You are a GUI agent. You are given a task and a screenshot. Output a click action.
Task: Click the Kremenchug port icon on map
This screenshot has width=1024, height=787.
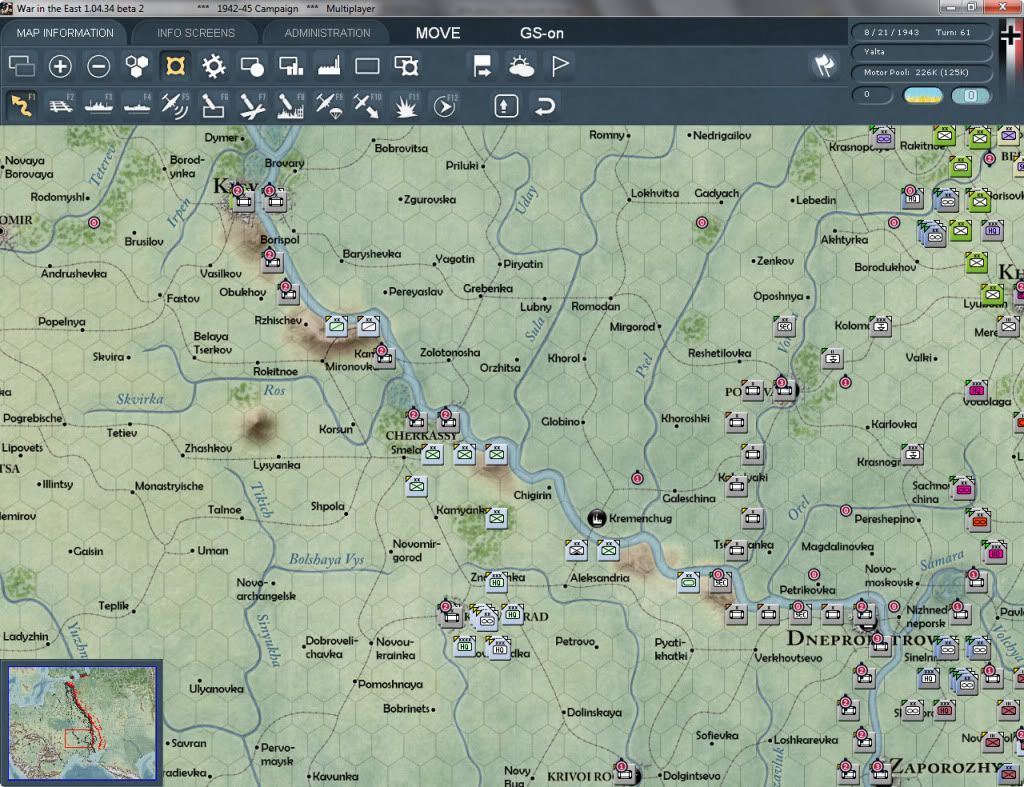coord(596,519)
